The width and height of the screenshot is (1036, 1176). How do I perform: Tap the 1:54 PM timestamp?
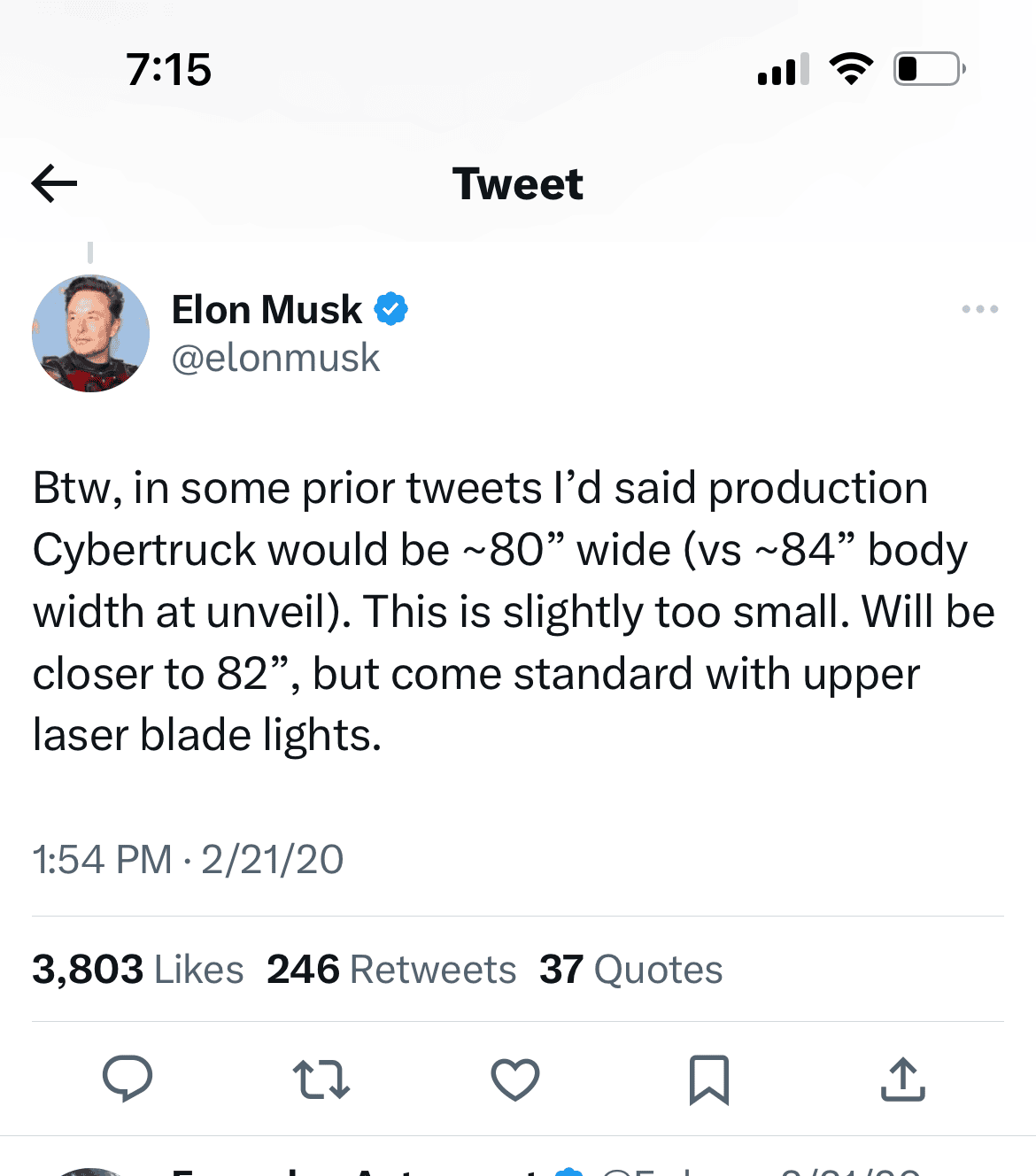click(x=102, y=860)
